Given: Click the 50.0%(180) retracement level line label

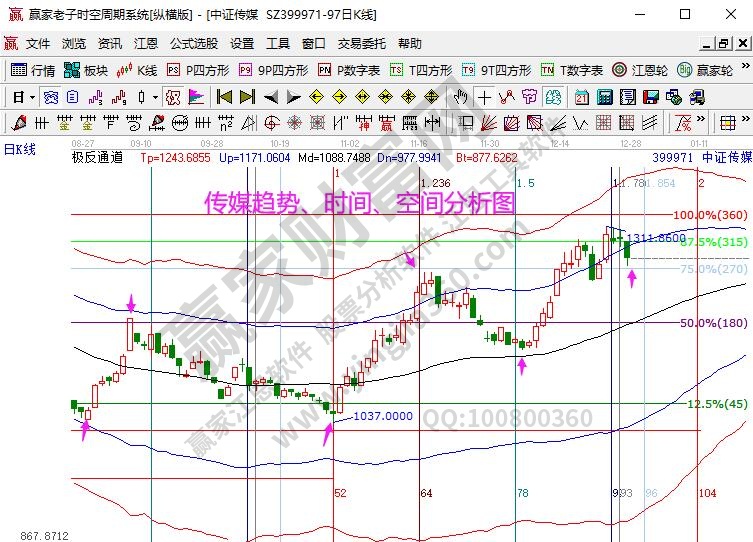Looking at the screenshot, I should click(x=712, y=323).
